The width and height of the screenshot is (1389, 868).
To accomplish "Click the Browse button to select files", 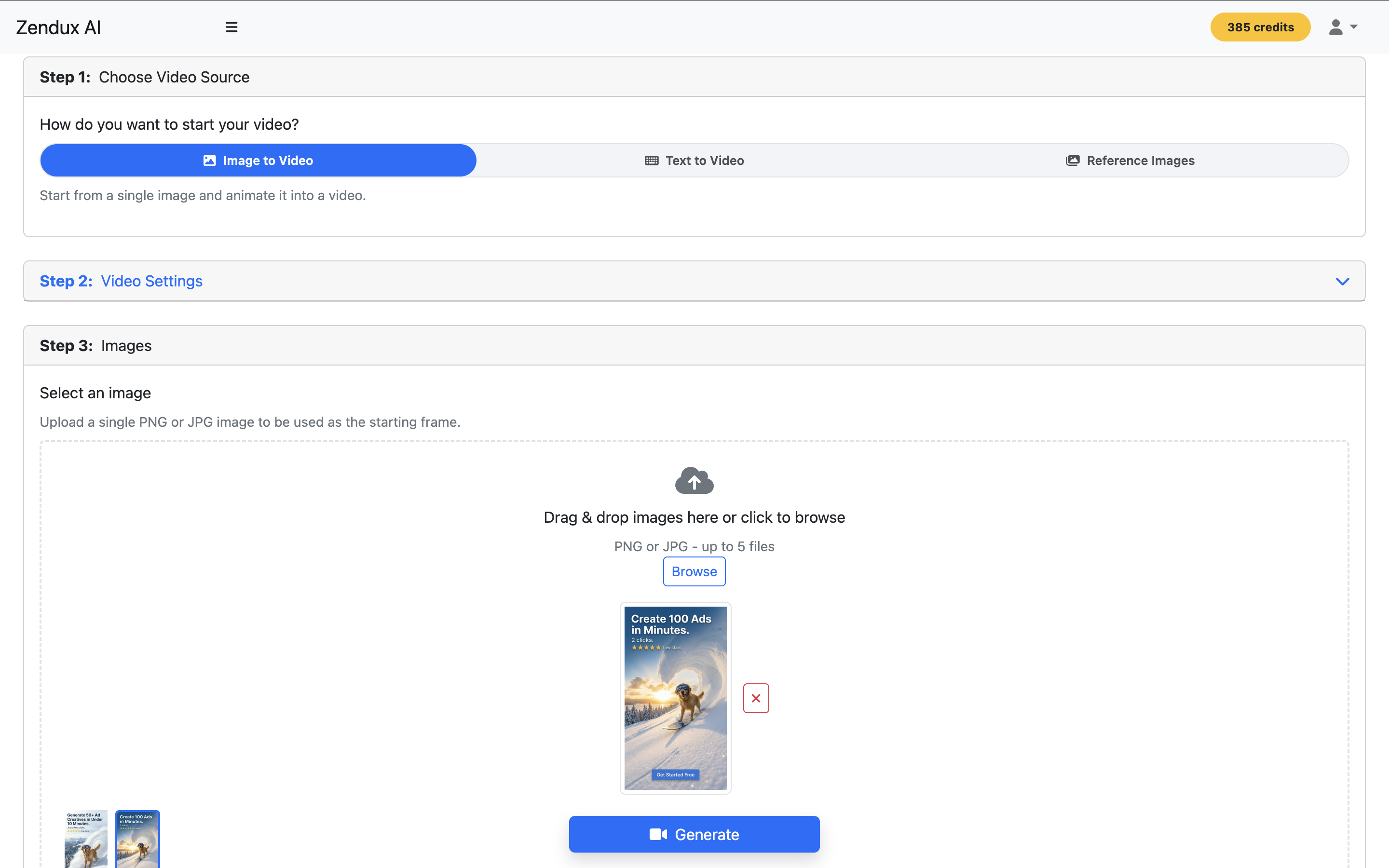I will click(694, 571).
